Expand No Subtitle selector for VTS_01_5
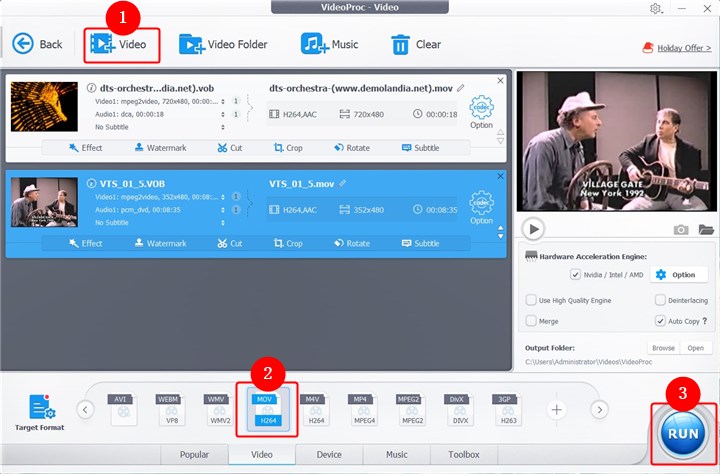Screen dimensions: 720x474 [x=223, y=222]
